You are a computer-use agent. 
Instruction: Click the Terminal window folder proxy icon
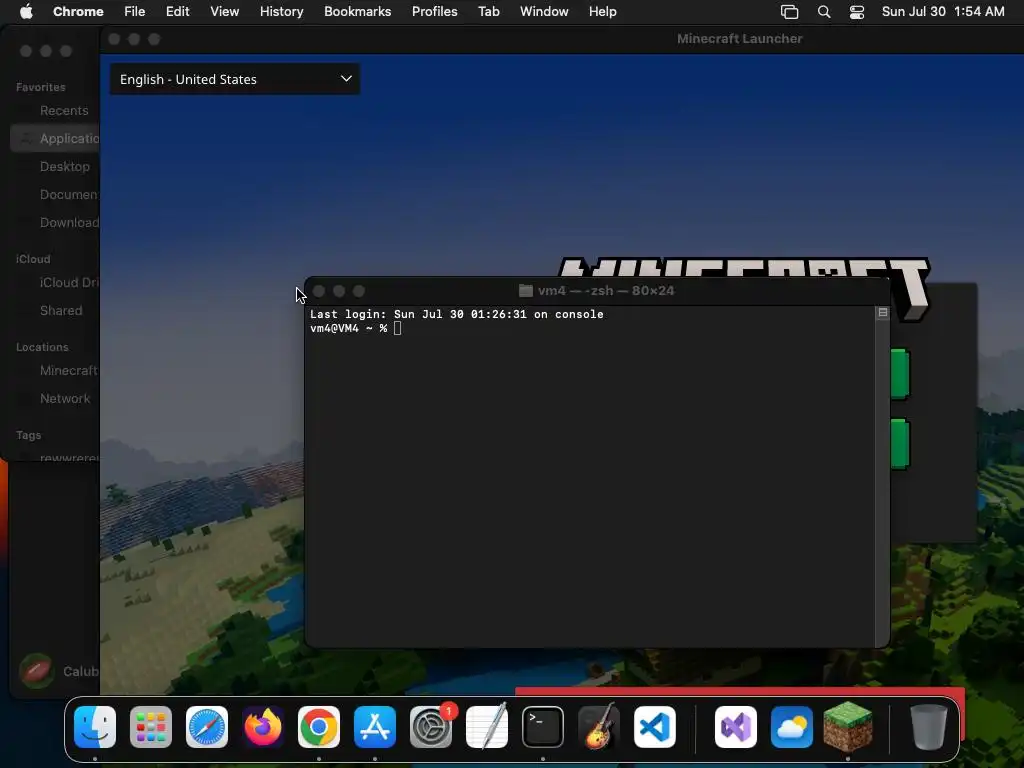[526, 291]
